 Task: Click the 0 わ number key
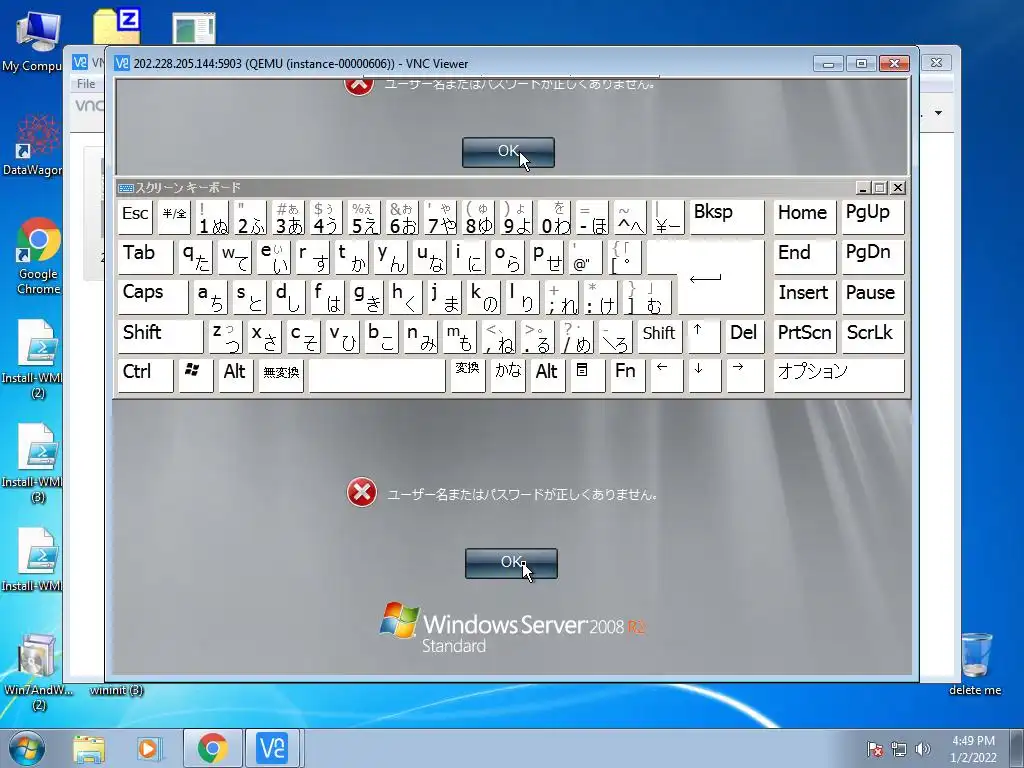click(x=554, y=217)
